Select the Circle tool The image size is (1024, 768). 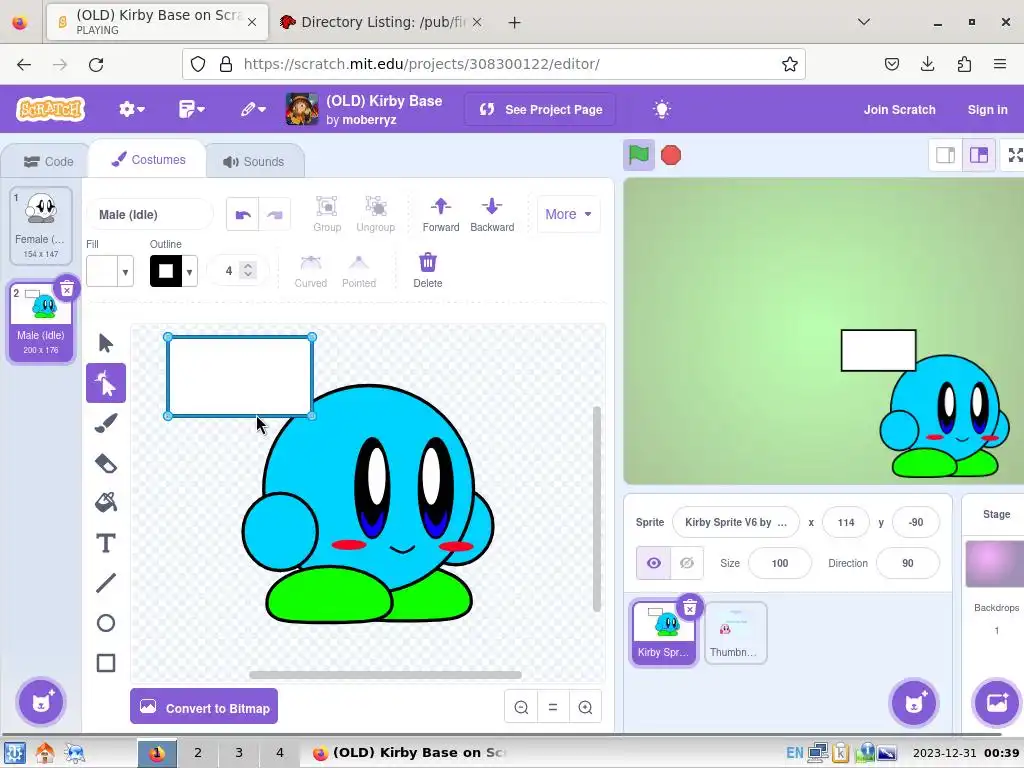click(x=106, y=623)
